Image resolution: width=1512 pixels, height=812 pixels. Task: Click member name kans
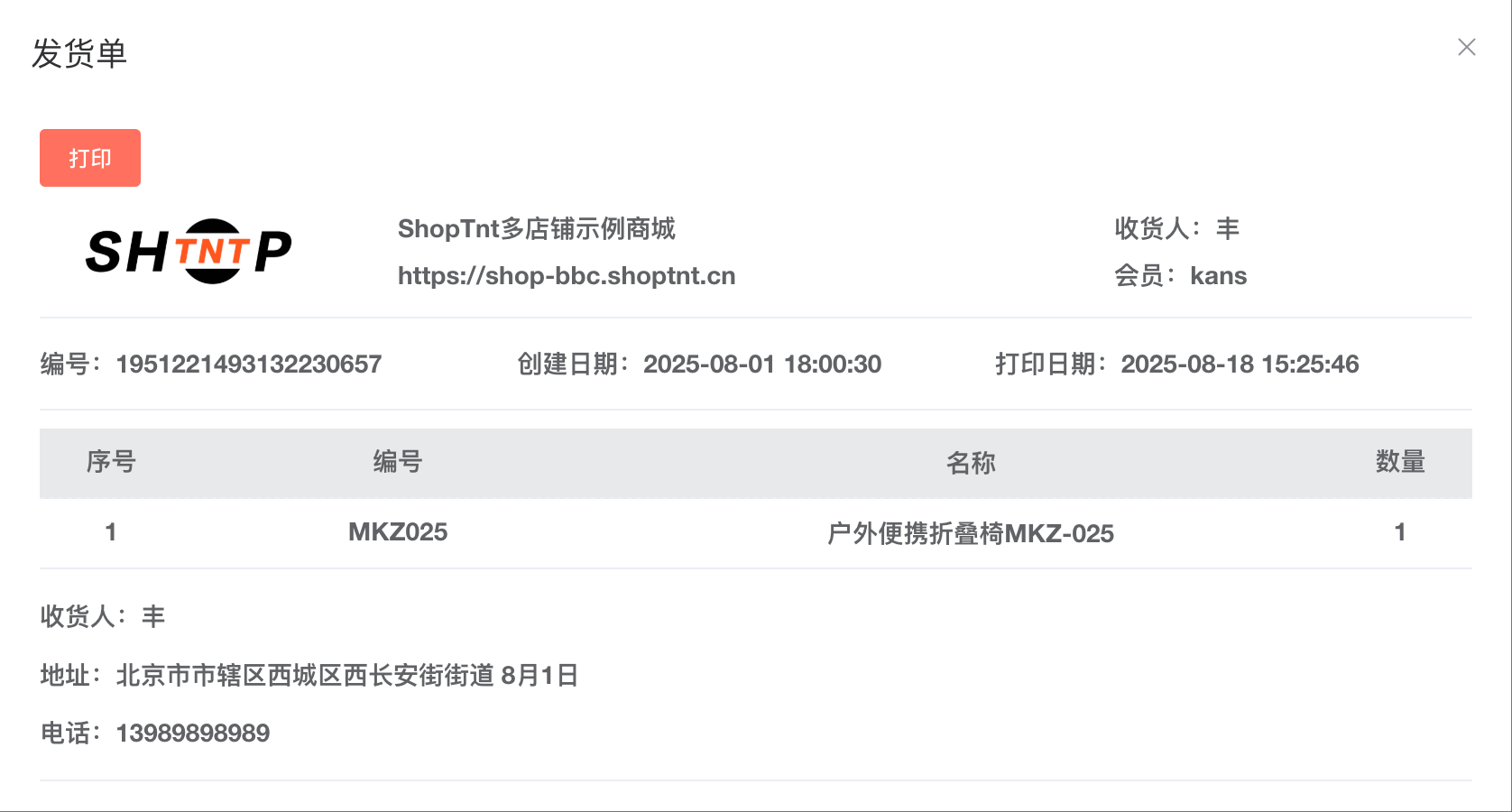pyautogui.click(x=1219, y=276)
